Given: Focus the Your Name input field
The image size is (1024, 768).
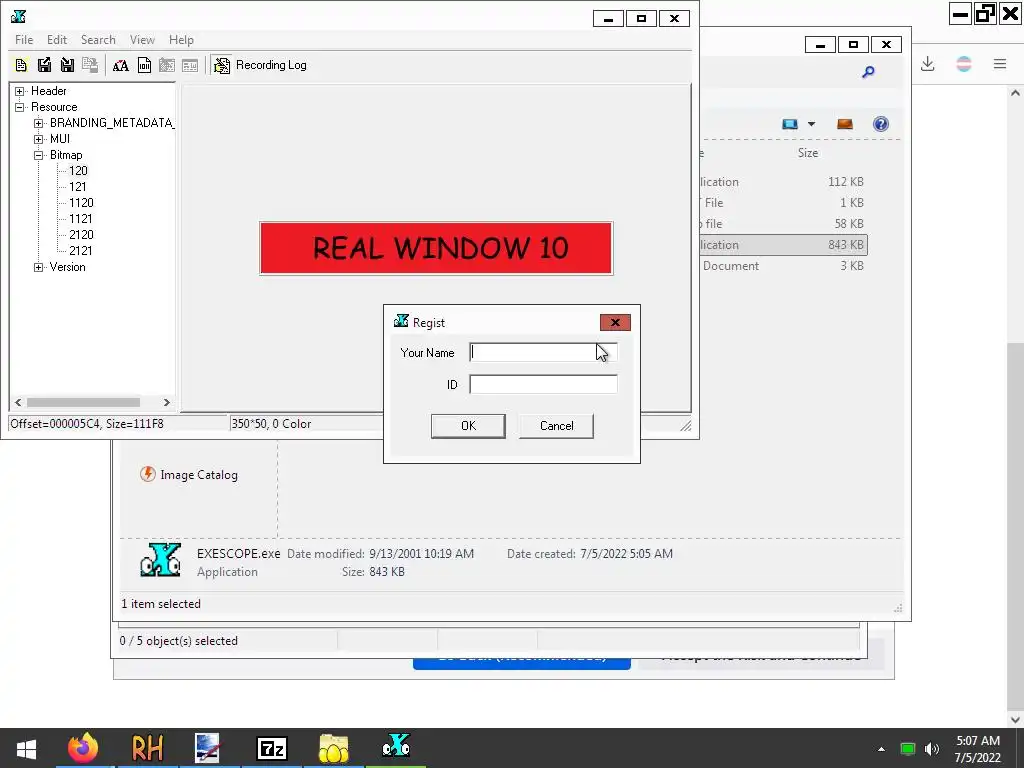Looking at the screenshot, I should pyautogui.click(x=543, y=353).
